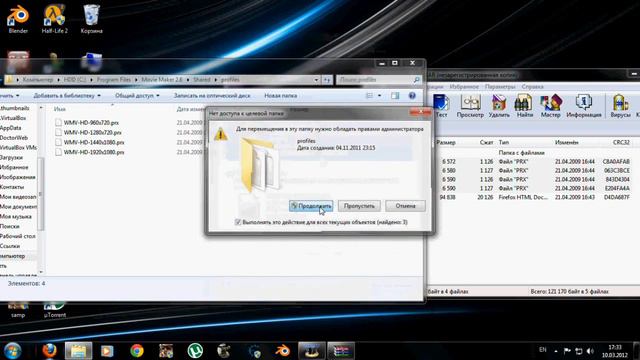
Task: Open Blender desktop shortcut
Action: (18, 18)
